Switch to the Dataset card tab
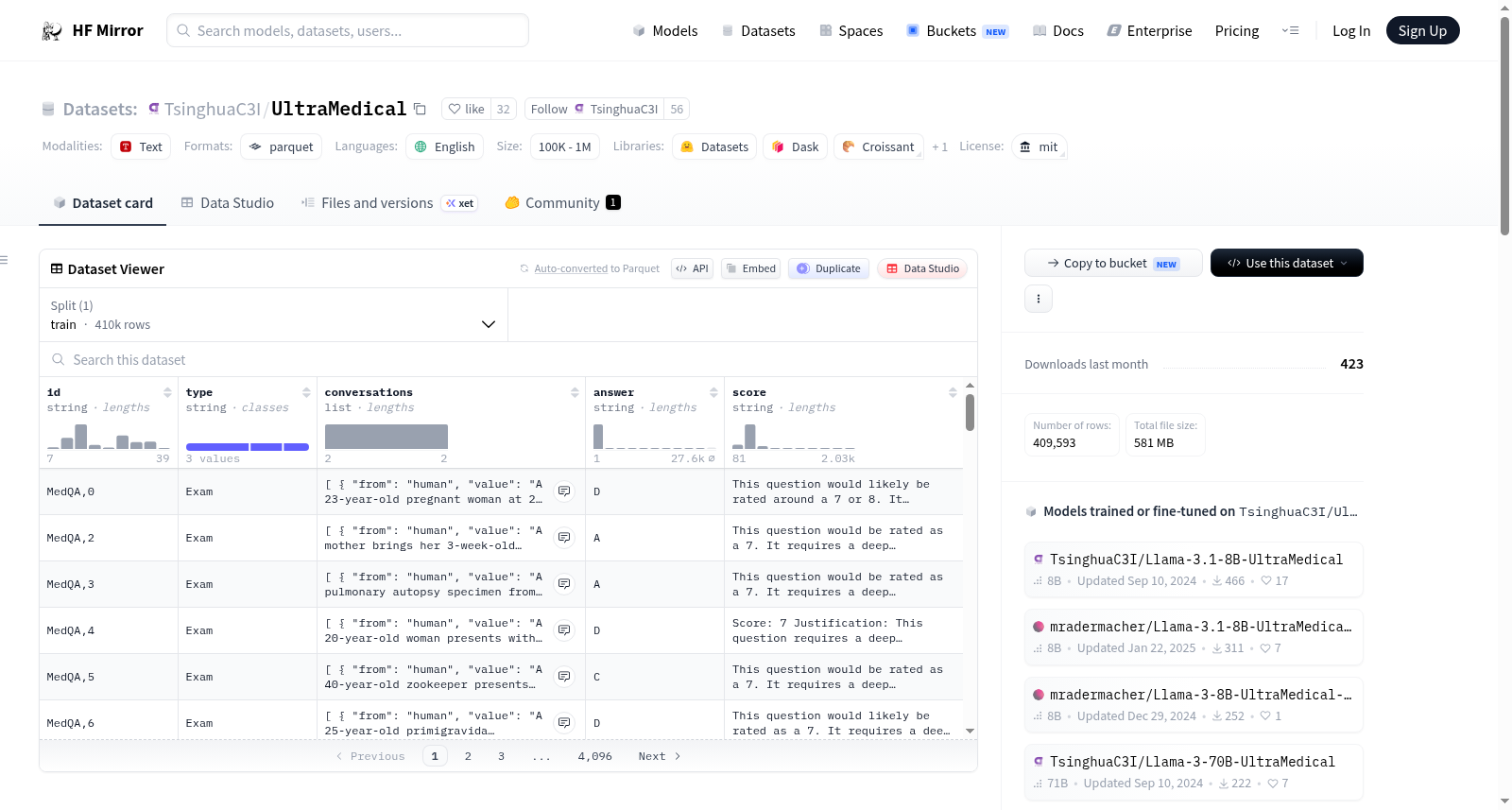 (x=103, y=203)
